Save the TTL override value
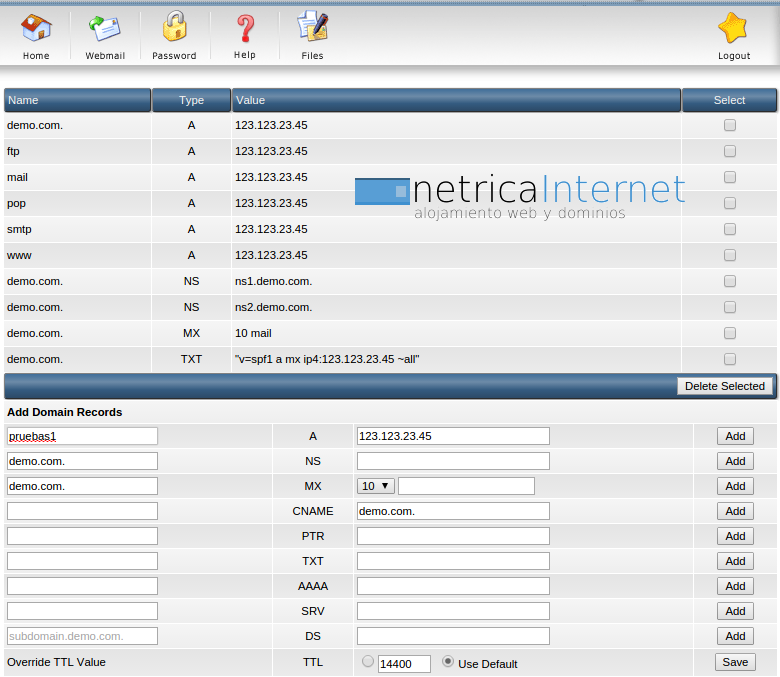The image size is (780, 677). point(735,662)
